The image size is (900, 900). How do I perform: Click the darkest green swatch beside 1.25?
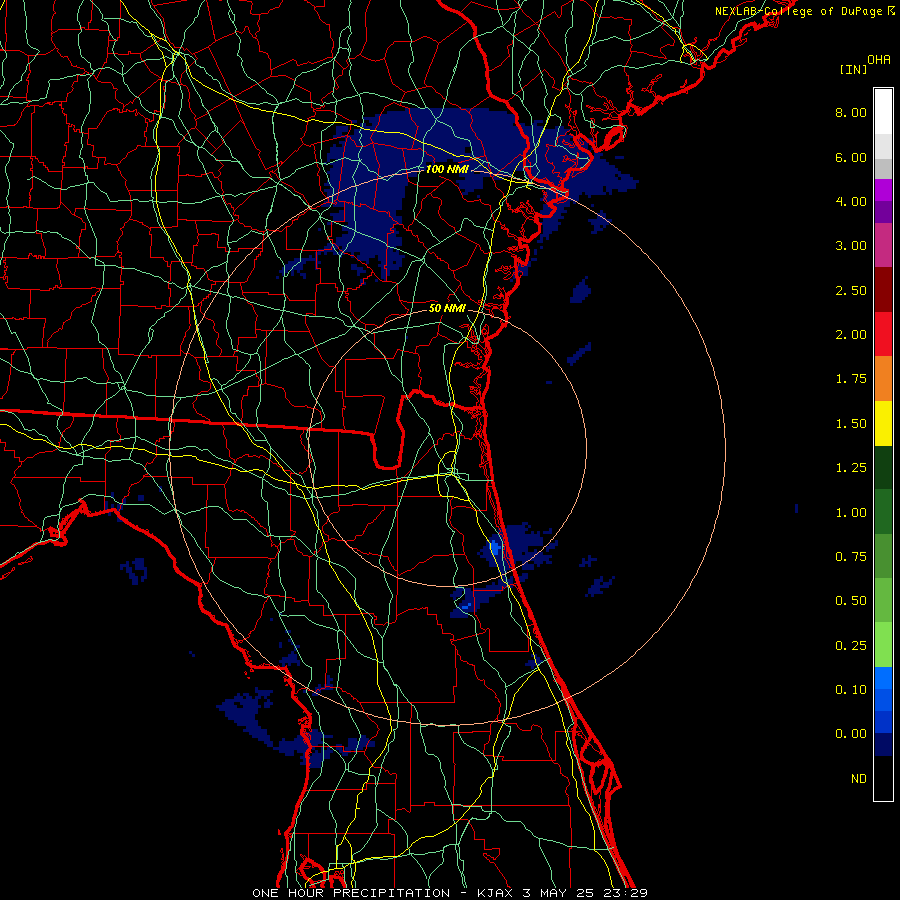883,467
